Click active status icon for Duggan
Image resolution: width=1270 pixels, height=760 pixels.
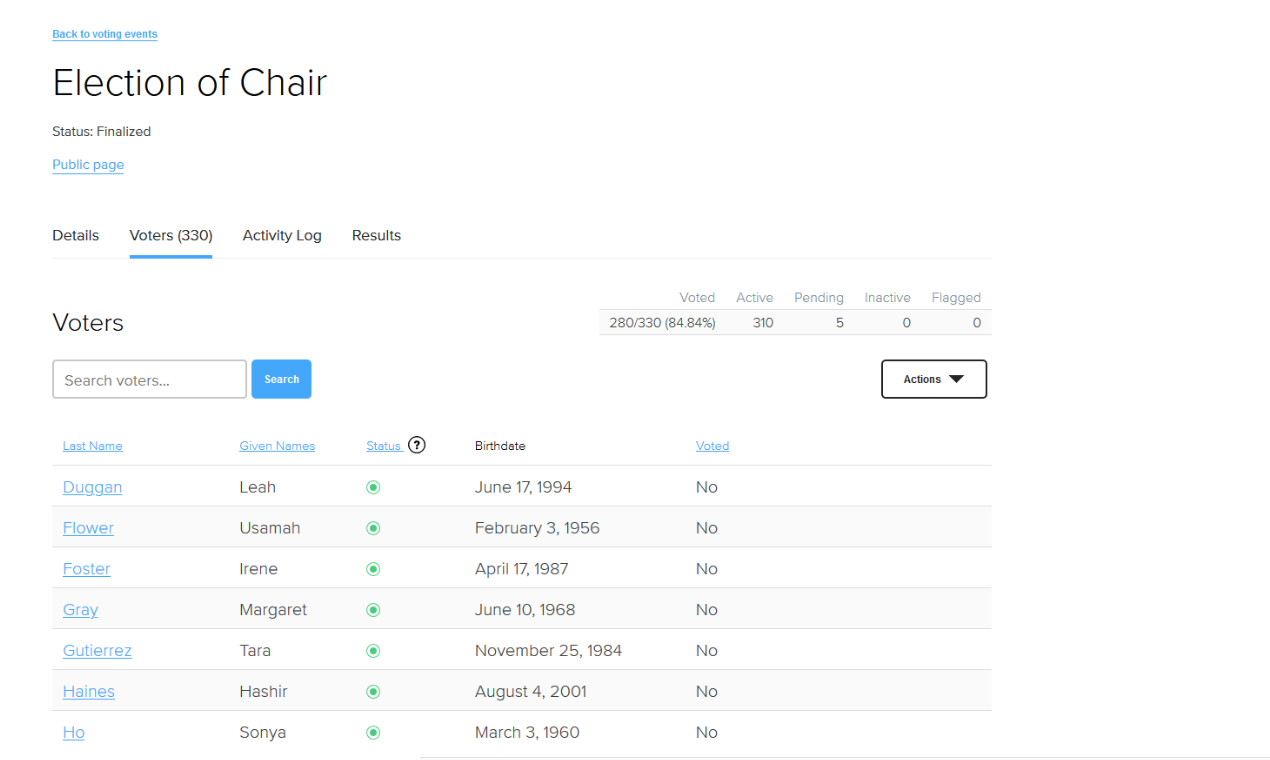373,487
